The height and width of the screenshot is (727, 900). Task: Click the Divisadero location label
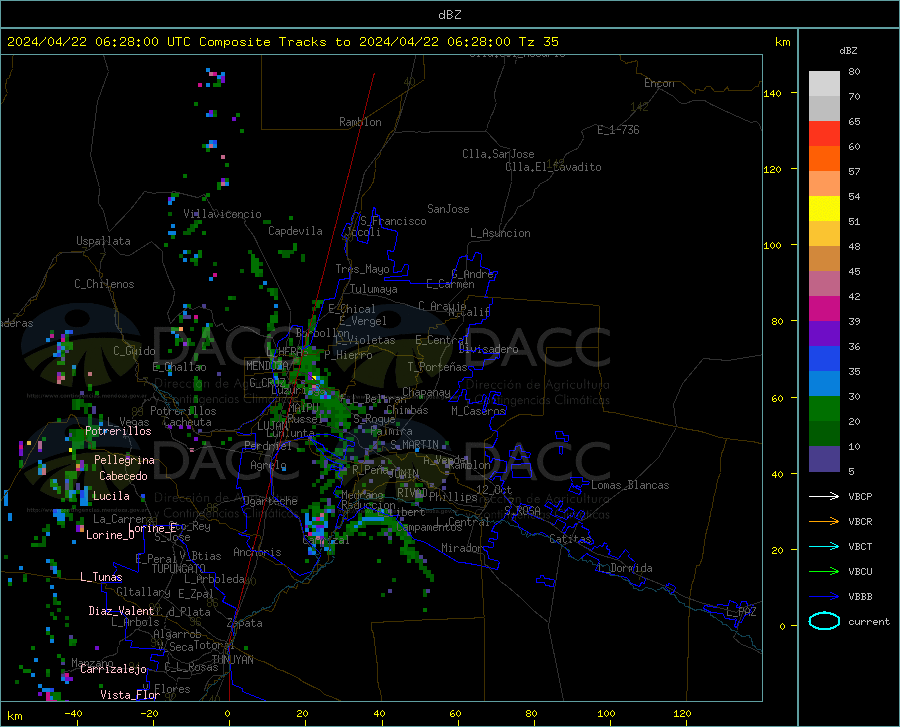488,349
